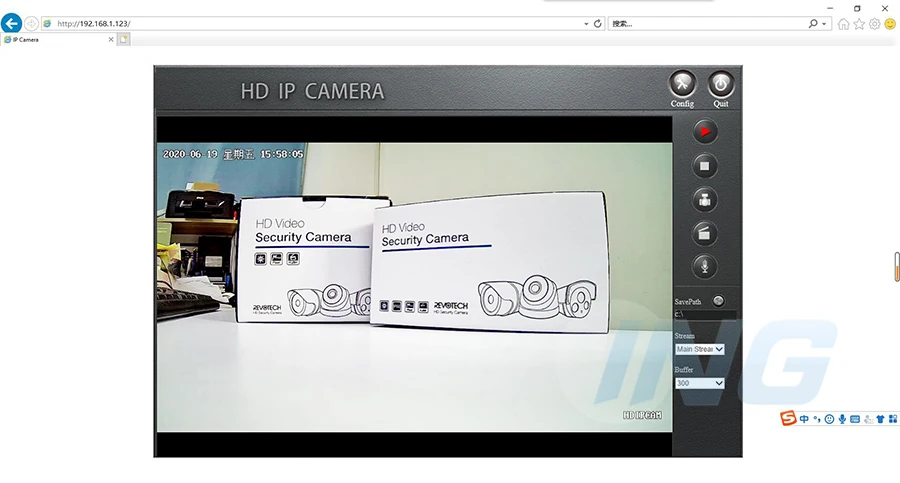Open browser Tools gear icon

click(874, 24)
